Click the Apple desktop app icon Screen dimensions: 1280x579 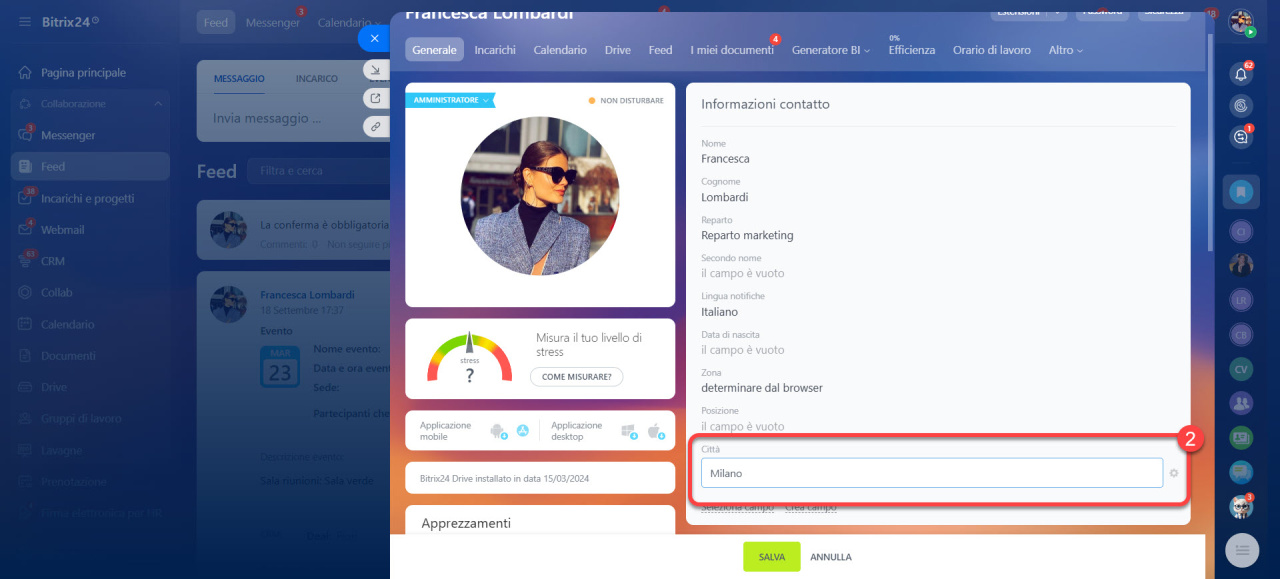click(x=655, y=431)
